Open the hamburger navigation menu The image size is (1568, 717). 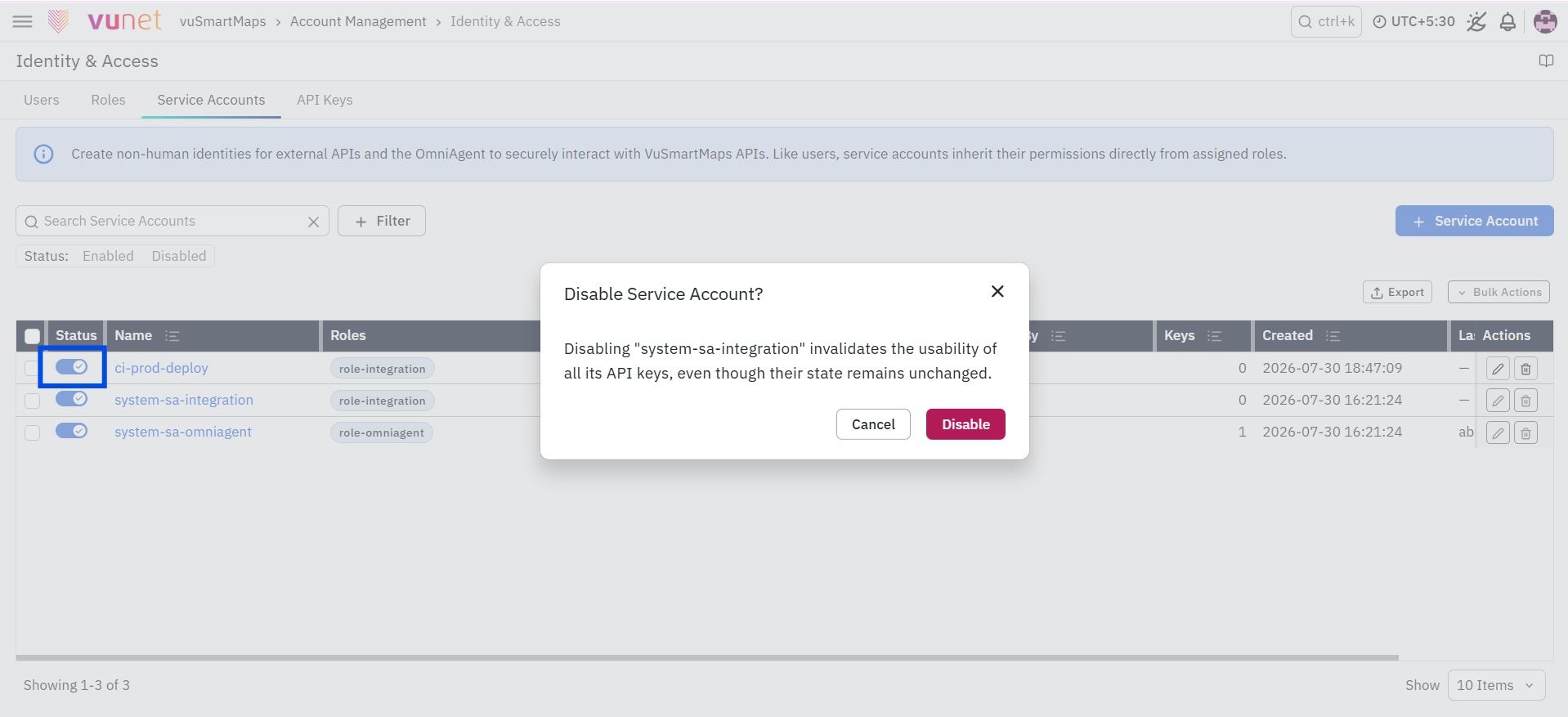pyautogui.click(x=23, y=21)
